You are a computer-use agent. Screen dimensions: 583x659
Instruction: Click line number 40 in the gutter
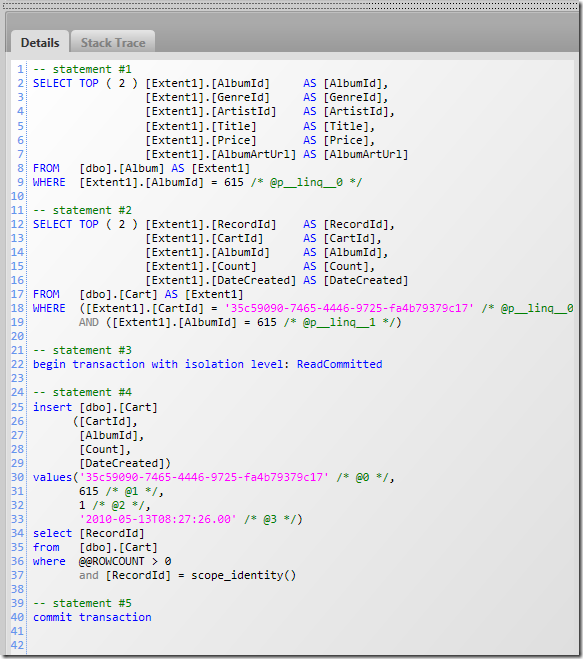[x=18, y=617]
